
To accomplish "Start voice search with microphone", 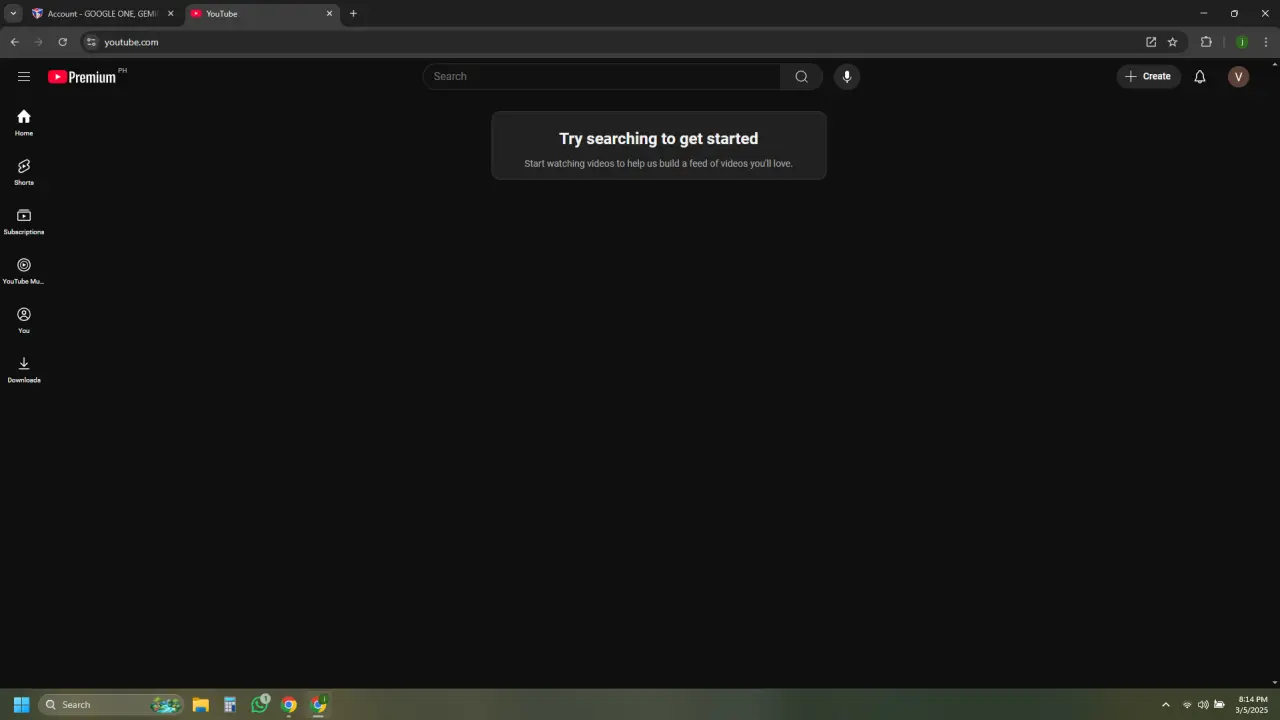I will [x=847, y=77].
